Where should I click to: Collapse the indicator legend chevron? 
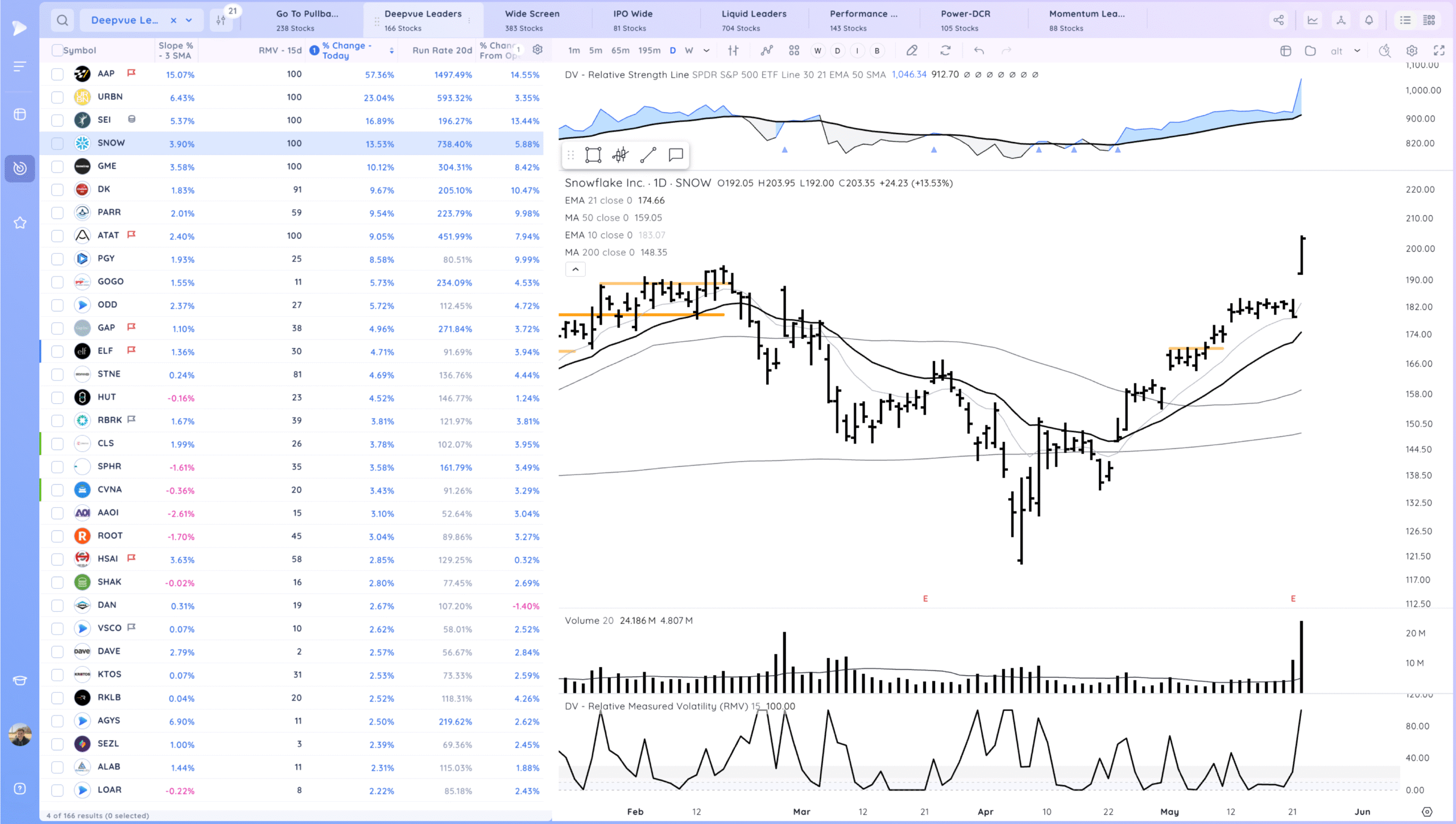(x=576, y=270)
